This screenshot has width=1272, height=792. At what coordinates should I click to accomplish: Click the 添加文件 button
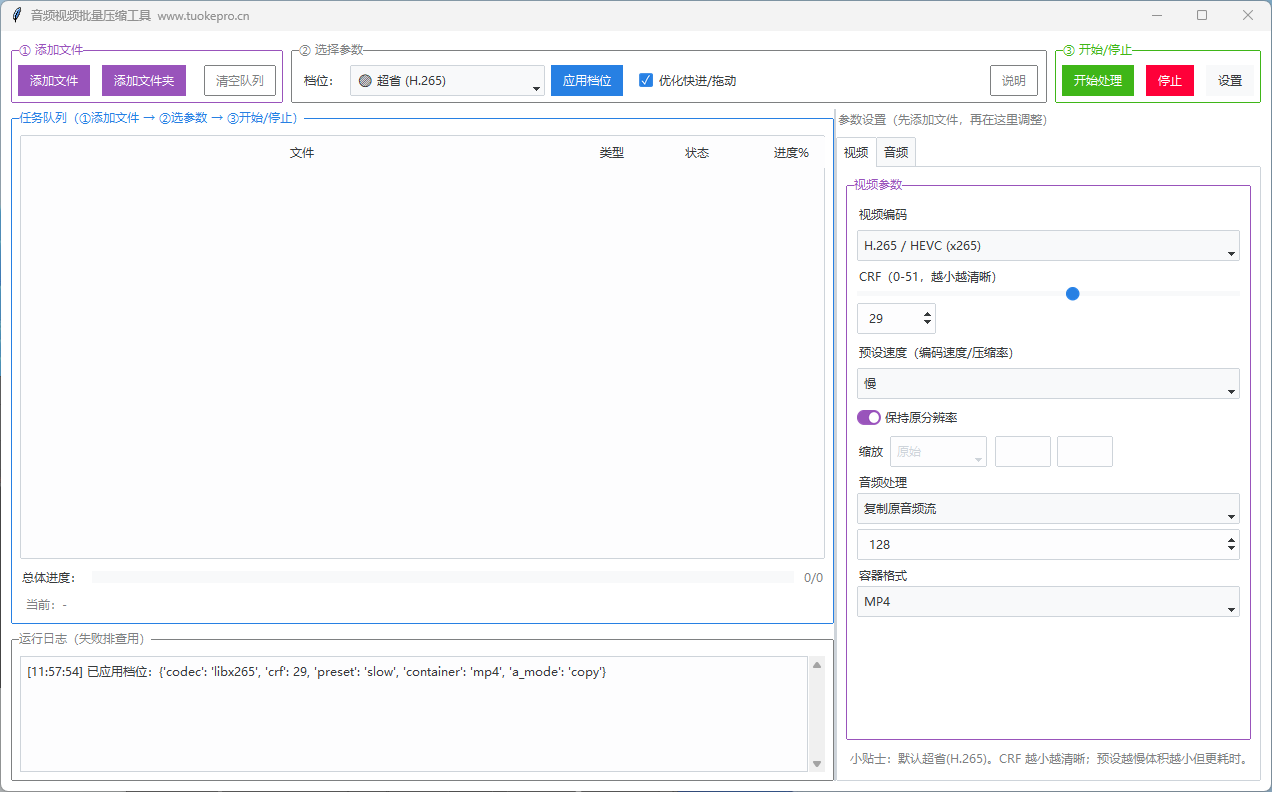pyautogui.click(x=54, y=81)
